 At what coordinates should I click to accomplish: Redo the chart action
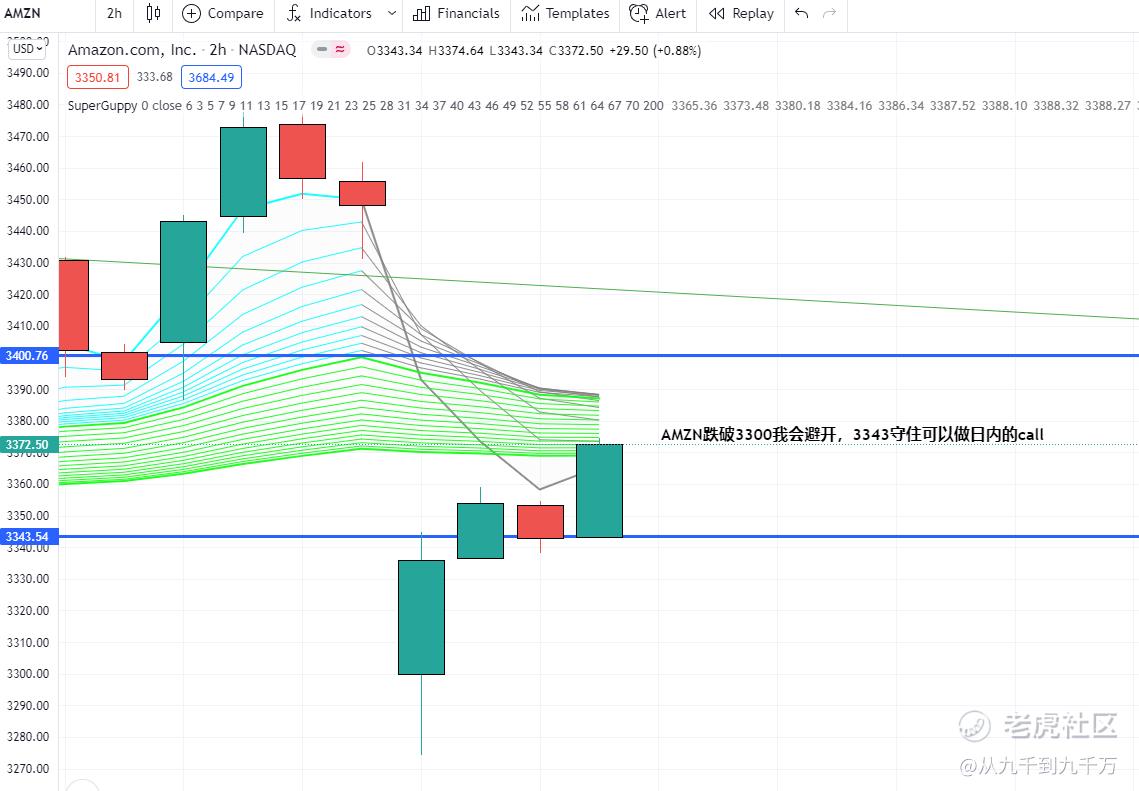pyautogui.click(x=830, y=13)
